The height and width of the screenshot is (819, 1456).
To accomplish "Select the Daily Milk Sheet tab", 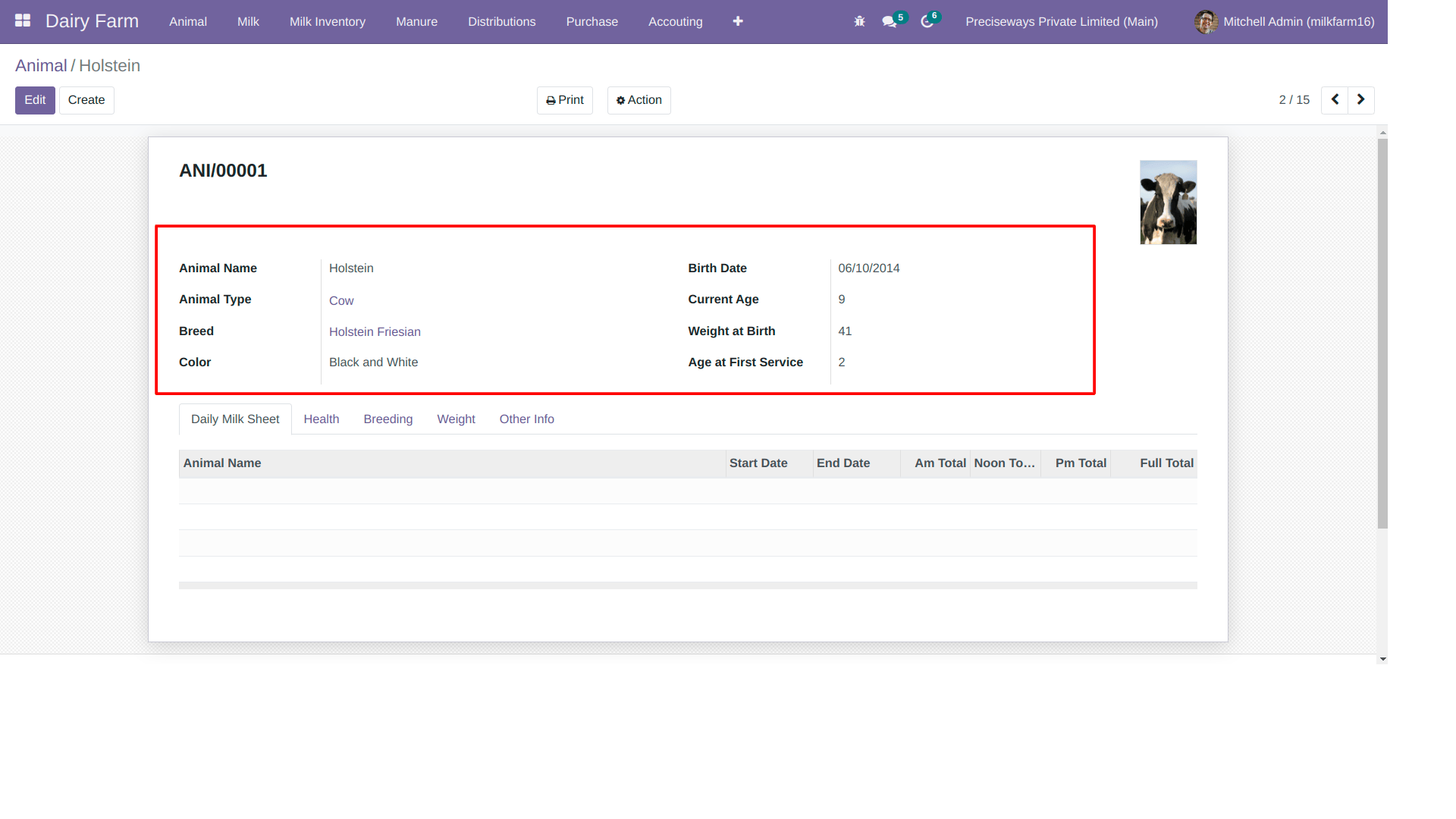I will point(235,419).
